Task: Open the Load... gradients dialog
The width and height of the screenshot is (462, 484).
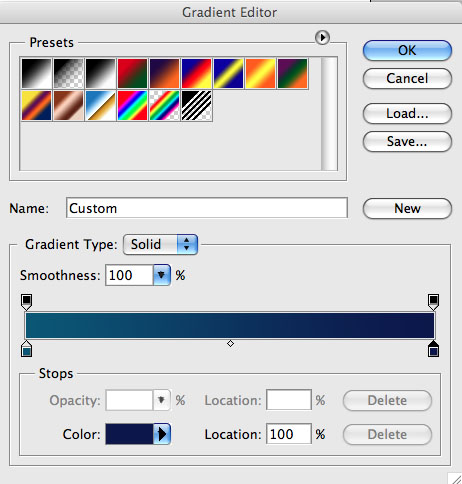Action: pos(407,114)
